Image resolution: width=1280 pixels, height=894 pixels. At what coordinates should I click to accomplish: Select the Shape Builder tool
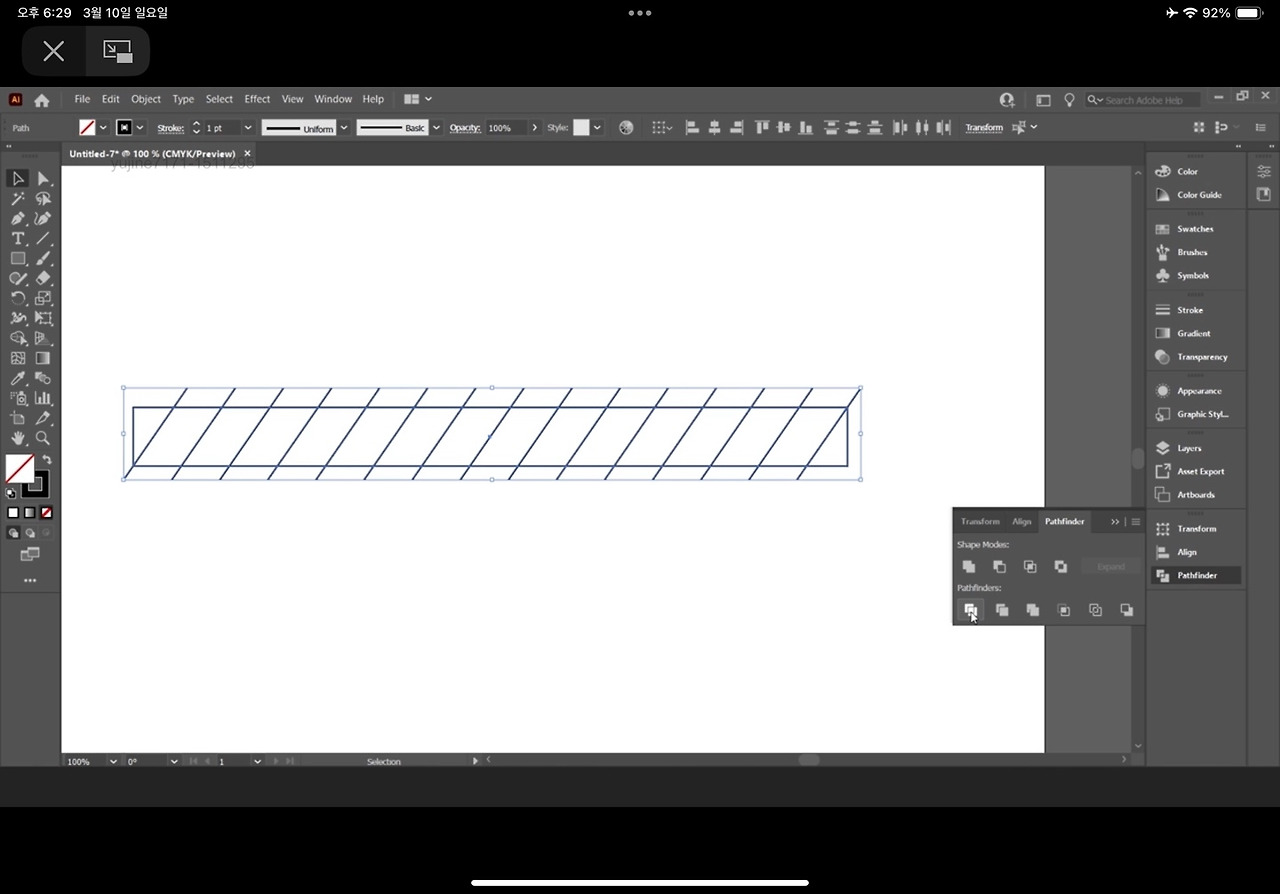click(x=18, y=338)
